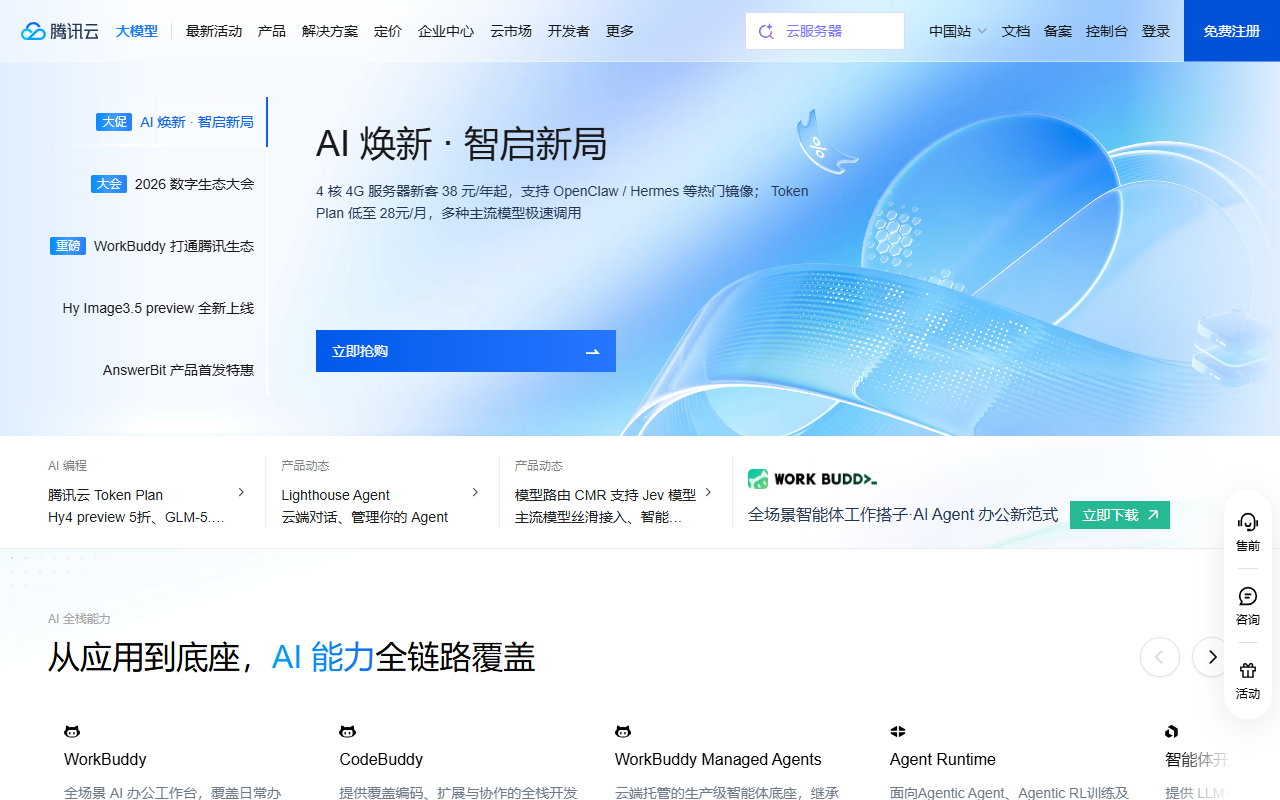Click the 登录 link
Viewport: 1280px width, 800px height.
pyautogui.click(x=1156, y=31)
